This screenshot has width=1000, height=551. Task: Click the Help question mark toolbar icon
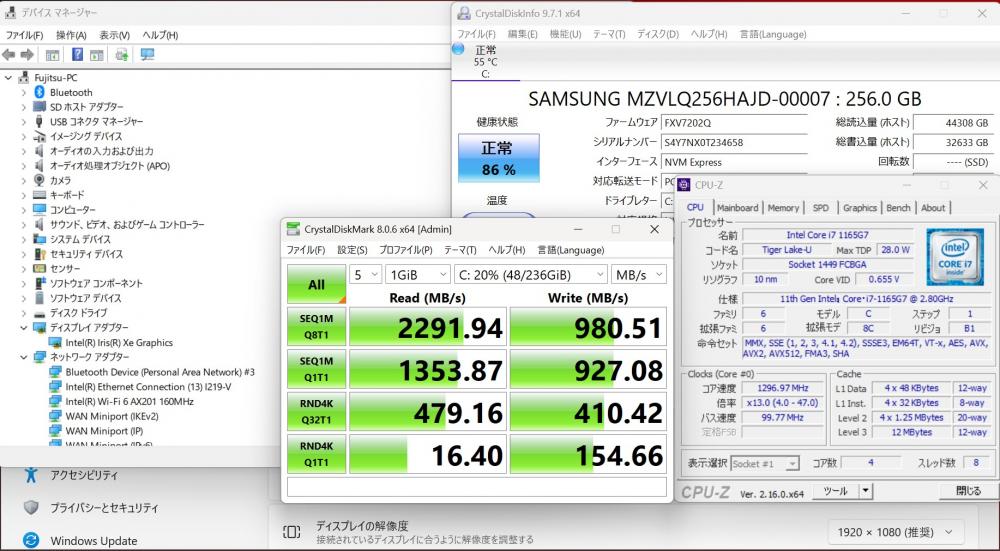tap(77, 55)
